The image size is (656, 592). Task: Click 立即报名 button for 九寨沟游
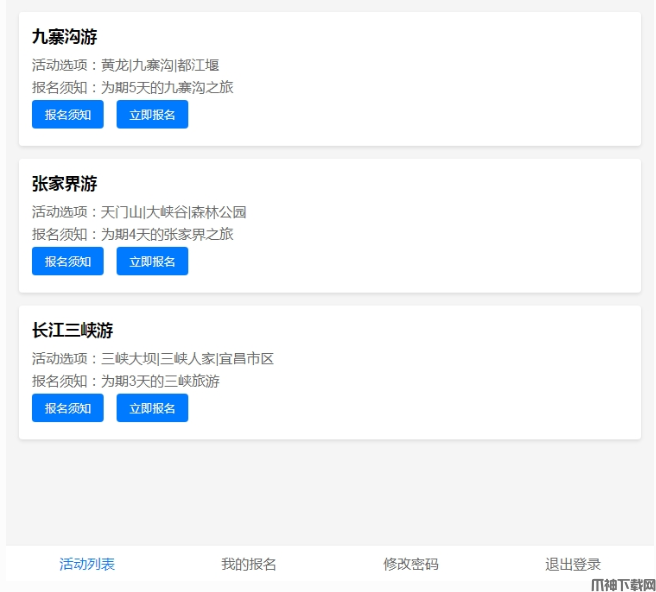pos(152,115)
